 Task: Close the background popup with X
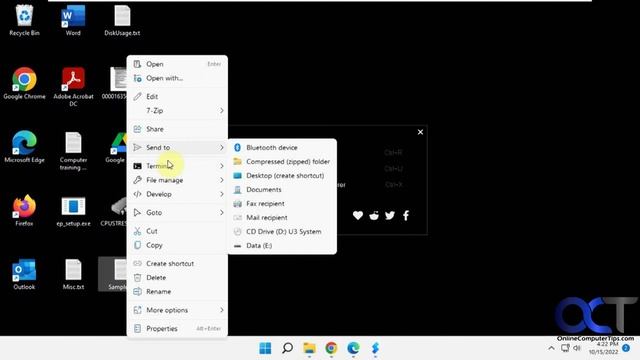(x=420, y=132)
